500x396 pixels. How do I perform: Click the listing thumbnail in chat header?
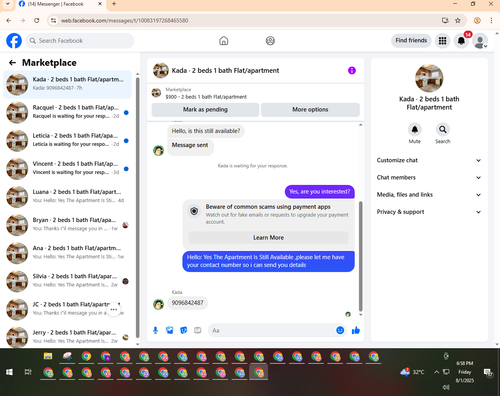point(161,70)
